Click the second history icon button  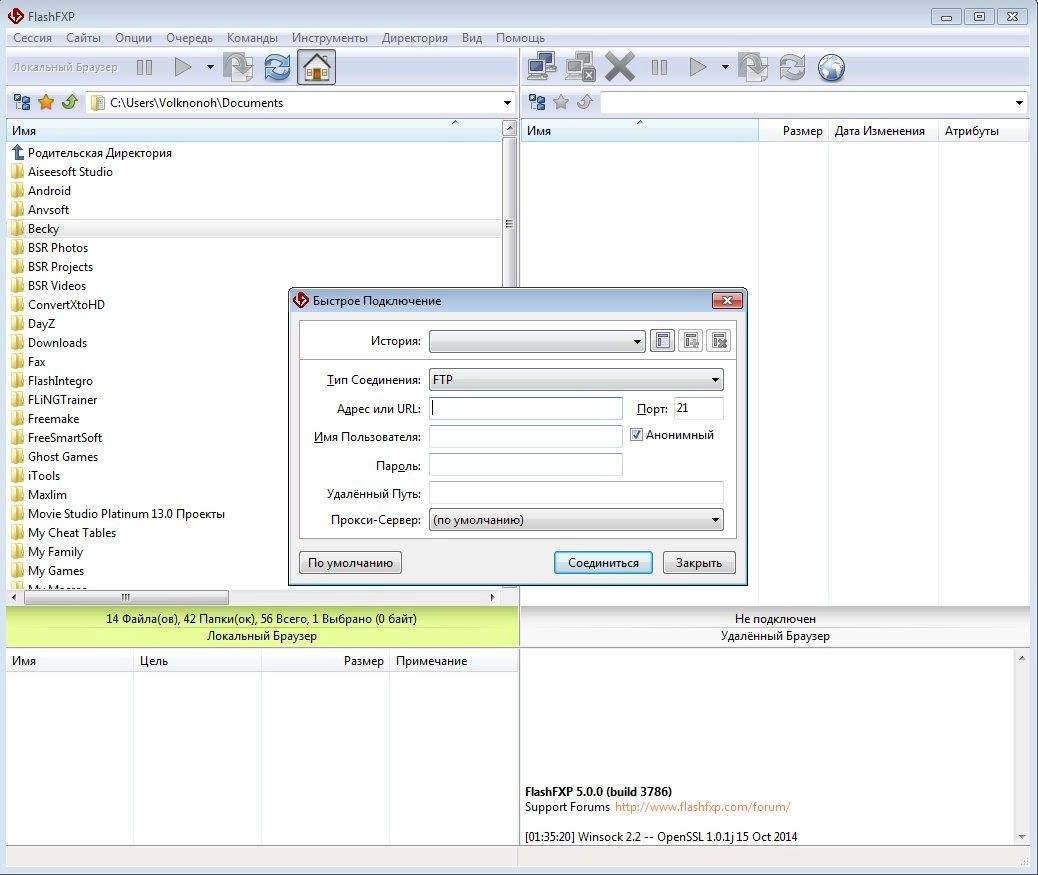pos(691,341)
